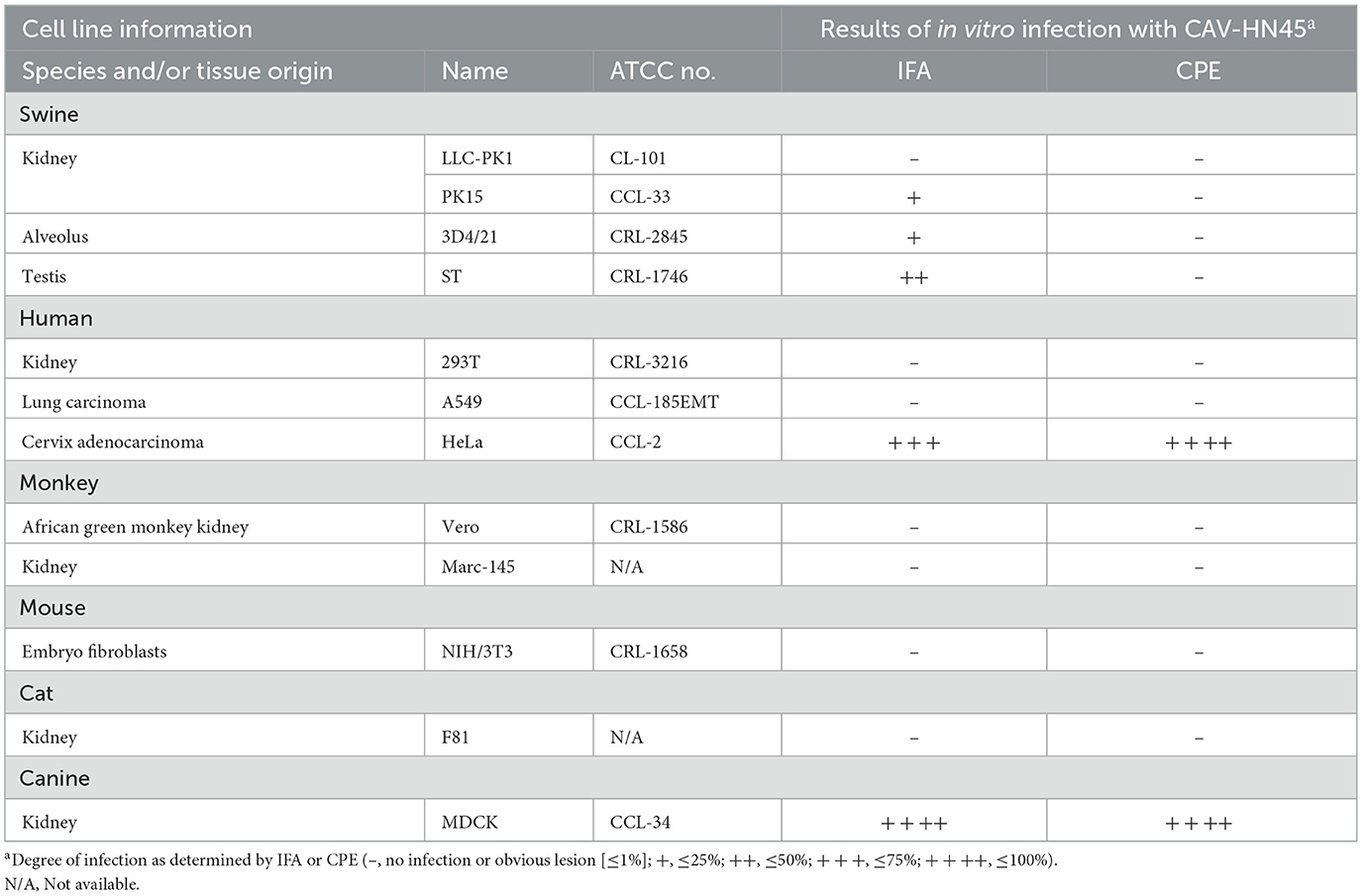The image size is (1362, 896).
Task: Click the CRL-1746 ATCC number
Action: 649,276
